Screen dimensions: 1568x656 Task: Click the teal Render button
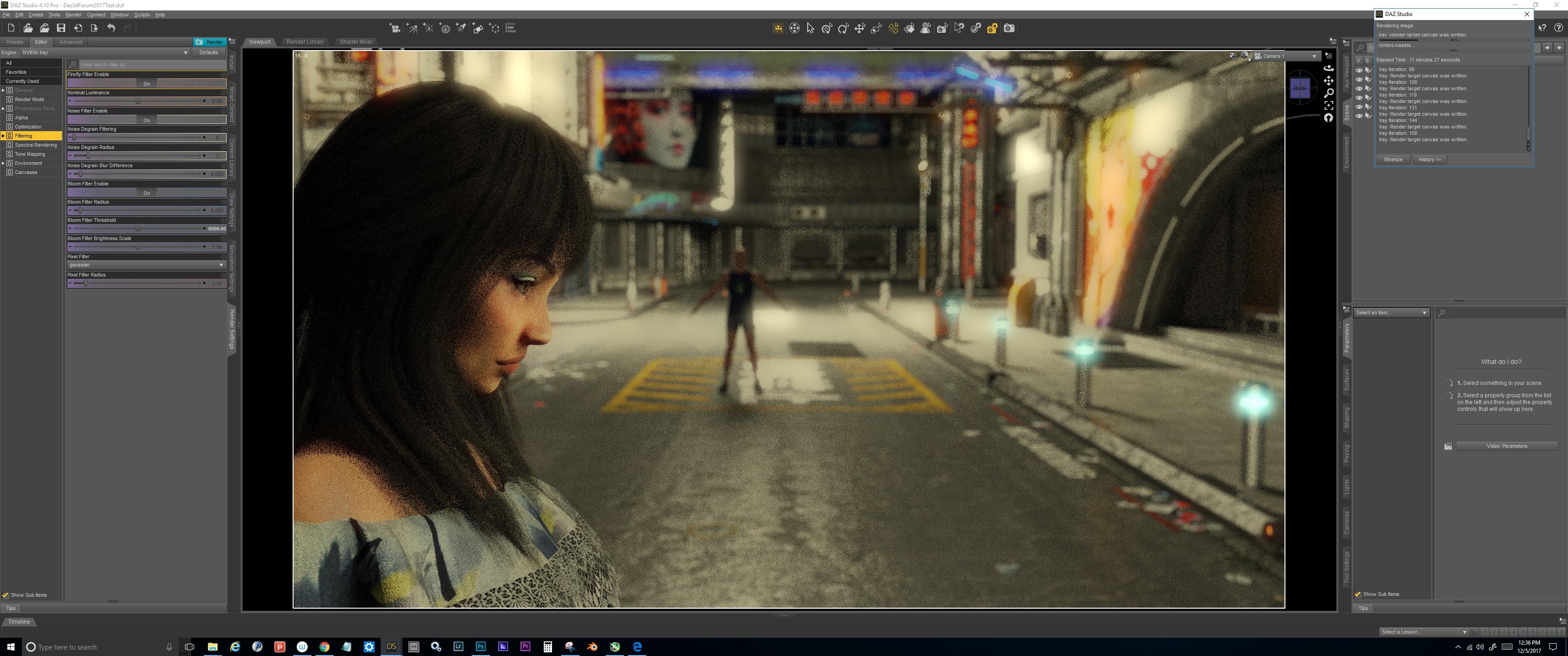(x=210, y=42)
